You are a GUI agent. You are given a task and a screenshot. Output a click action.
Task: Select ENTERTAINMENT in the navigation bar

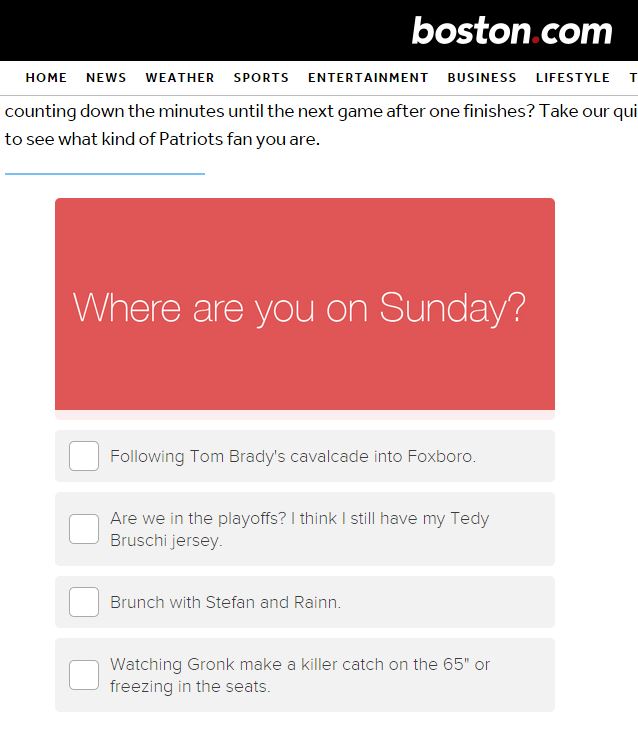pyautogui.click(x=368, y=77)
